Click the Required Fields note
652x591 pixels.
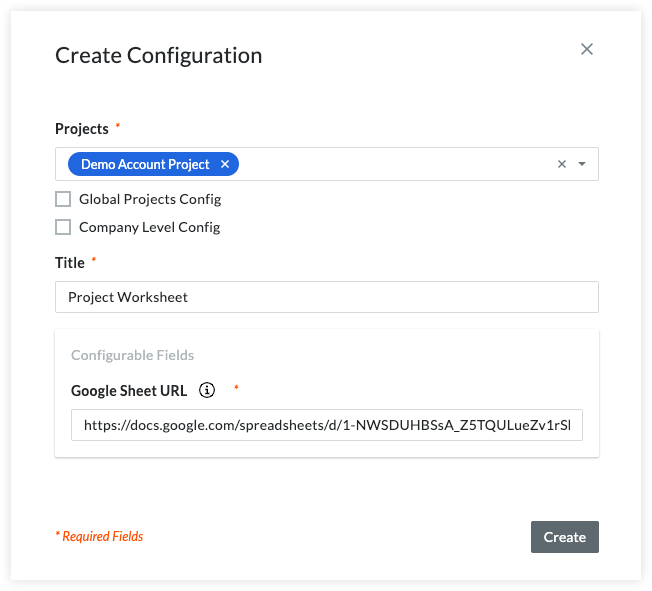(x=99, y=537)
